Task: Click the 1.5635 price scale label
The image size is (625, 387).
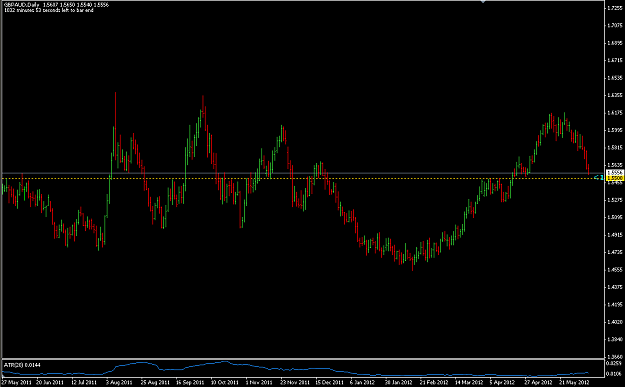Action: (x=614, y=165)
